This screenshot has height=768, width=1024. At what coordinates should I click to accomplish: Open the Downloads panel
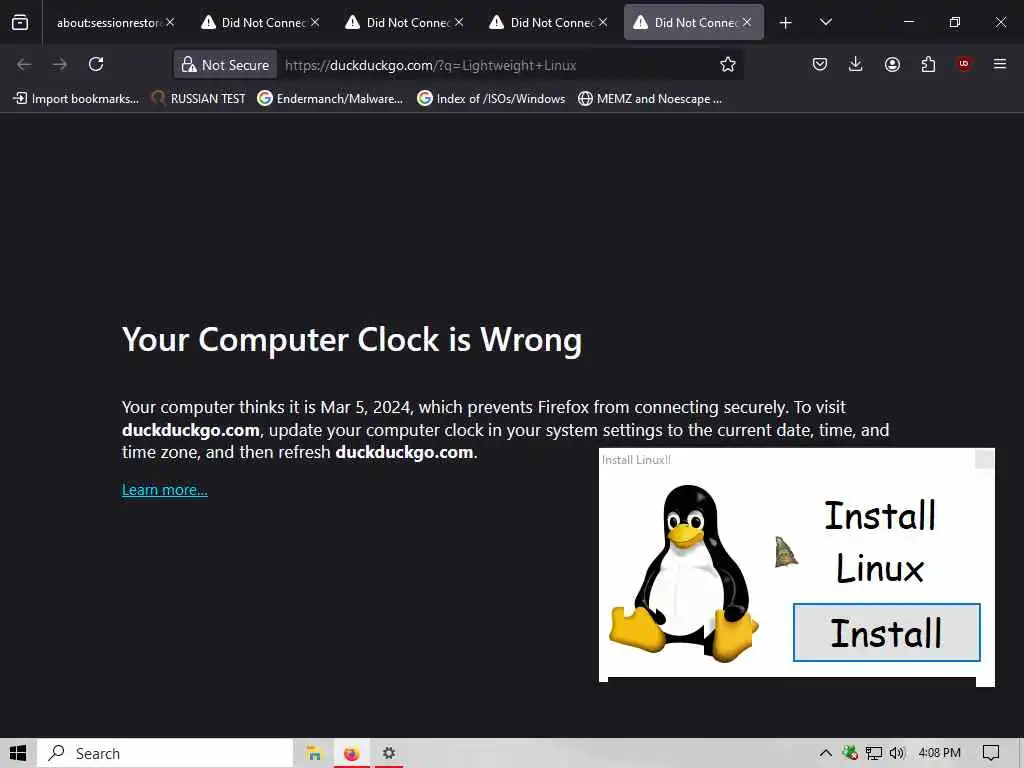856,64
